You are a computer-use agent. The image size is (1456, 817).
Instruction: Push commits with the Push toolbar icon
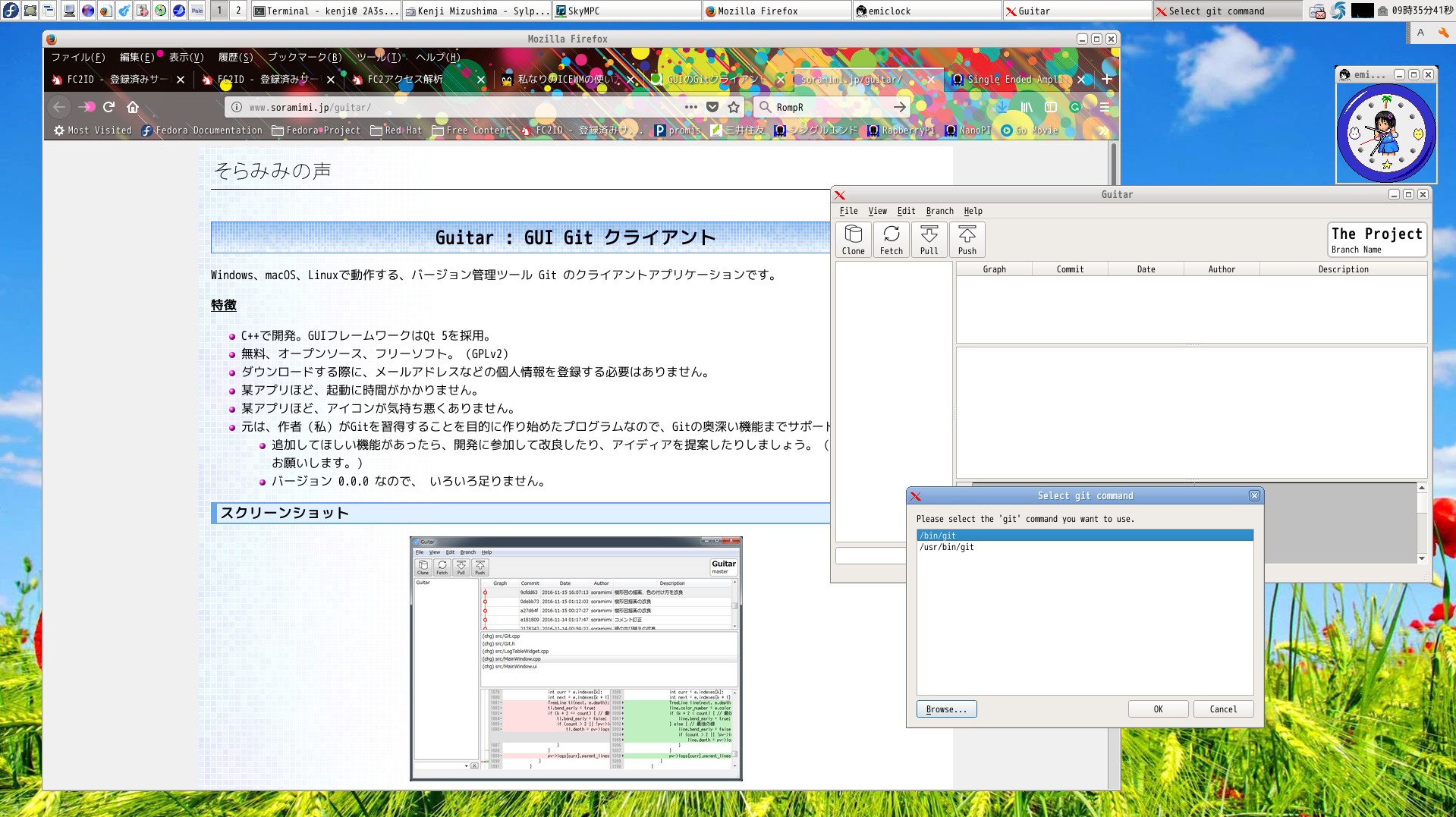click(x=967, y=239)
